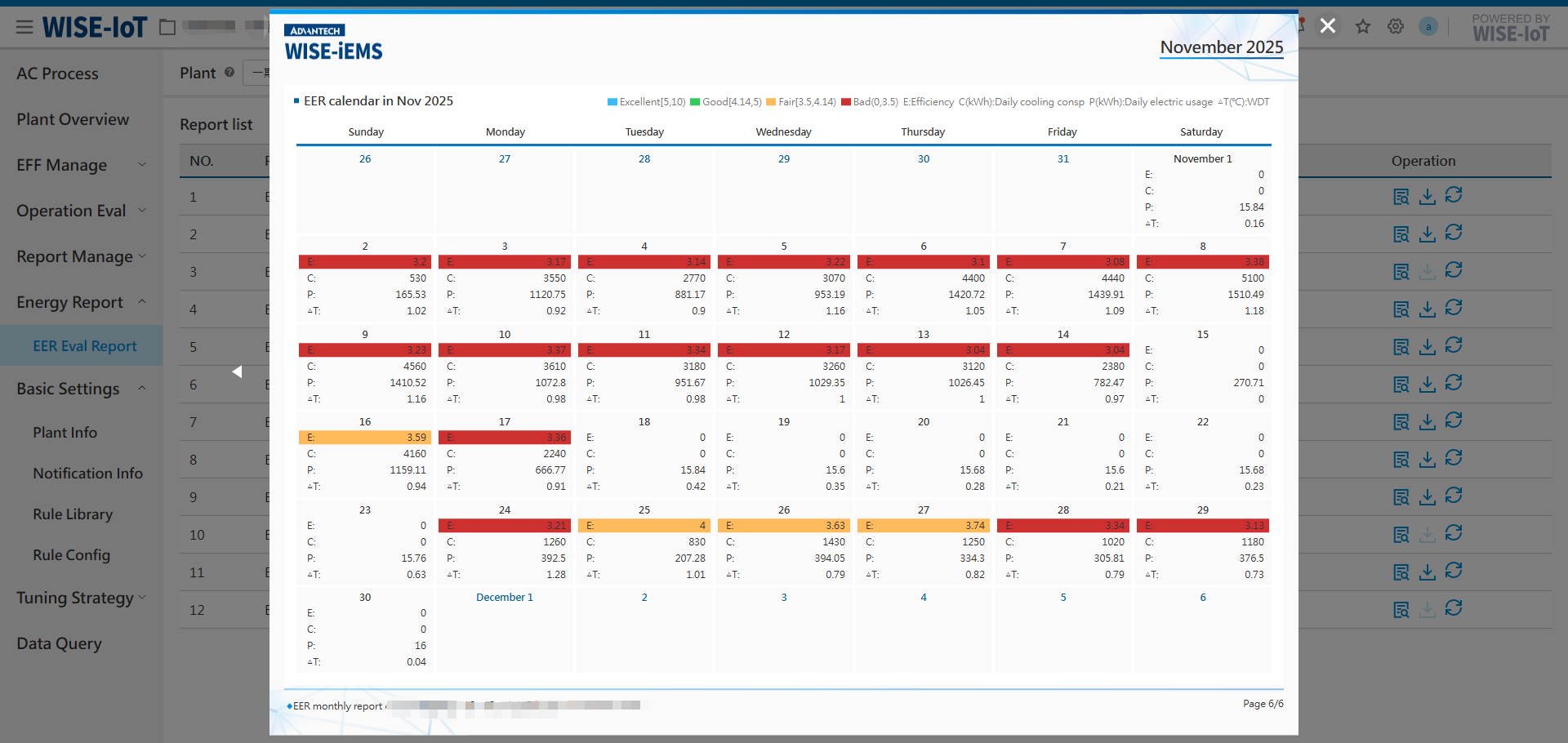
Task: Regenerate report using refresh icon in row 1
Action: pos(1454,196)
